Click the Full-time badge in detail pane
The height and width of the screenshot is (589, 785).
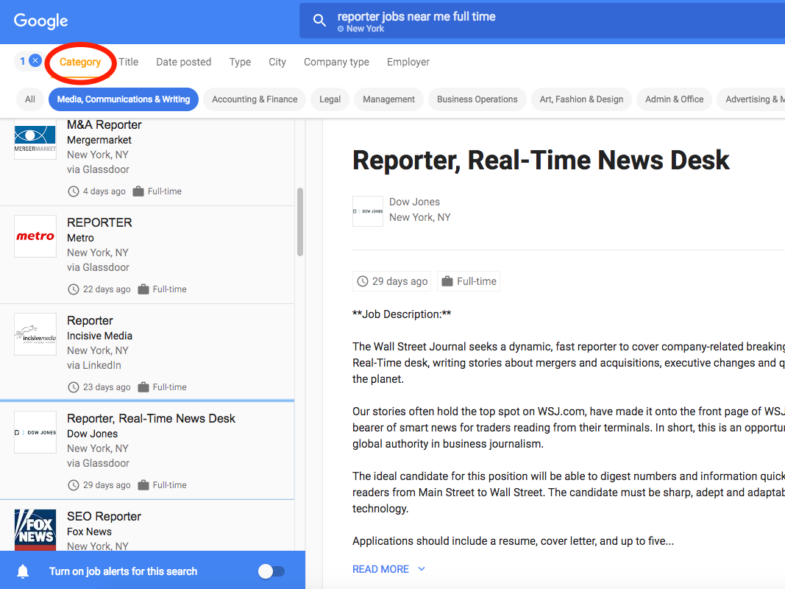[469, 281]
